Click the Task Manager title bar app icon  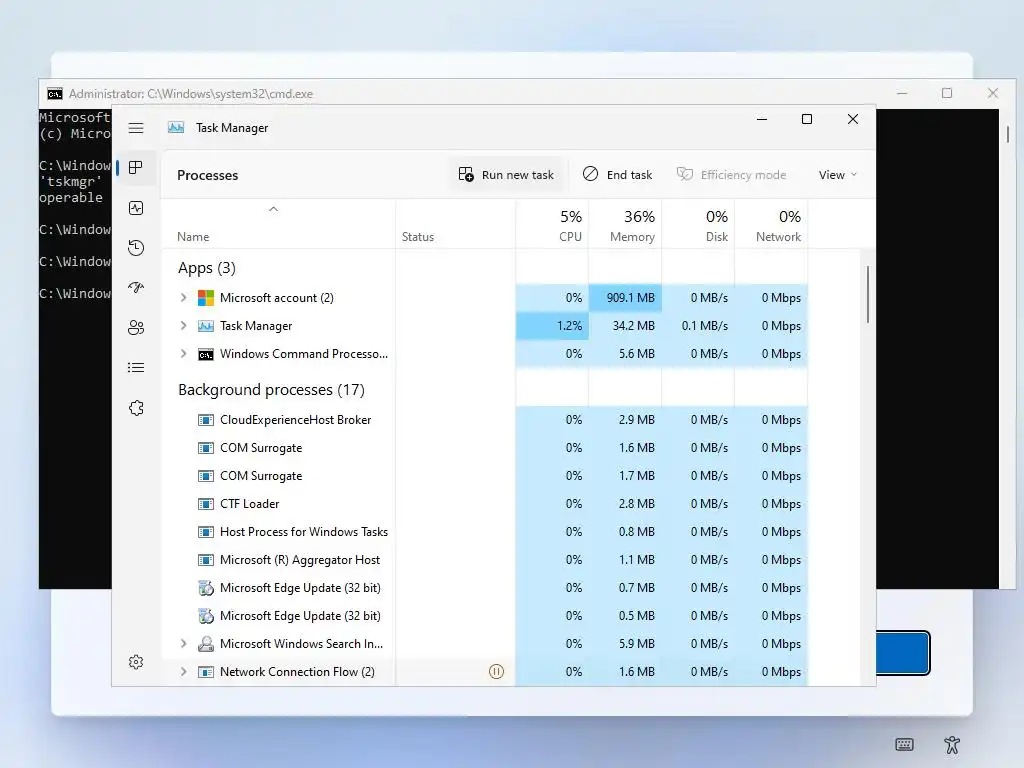click(176, 127)
